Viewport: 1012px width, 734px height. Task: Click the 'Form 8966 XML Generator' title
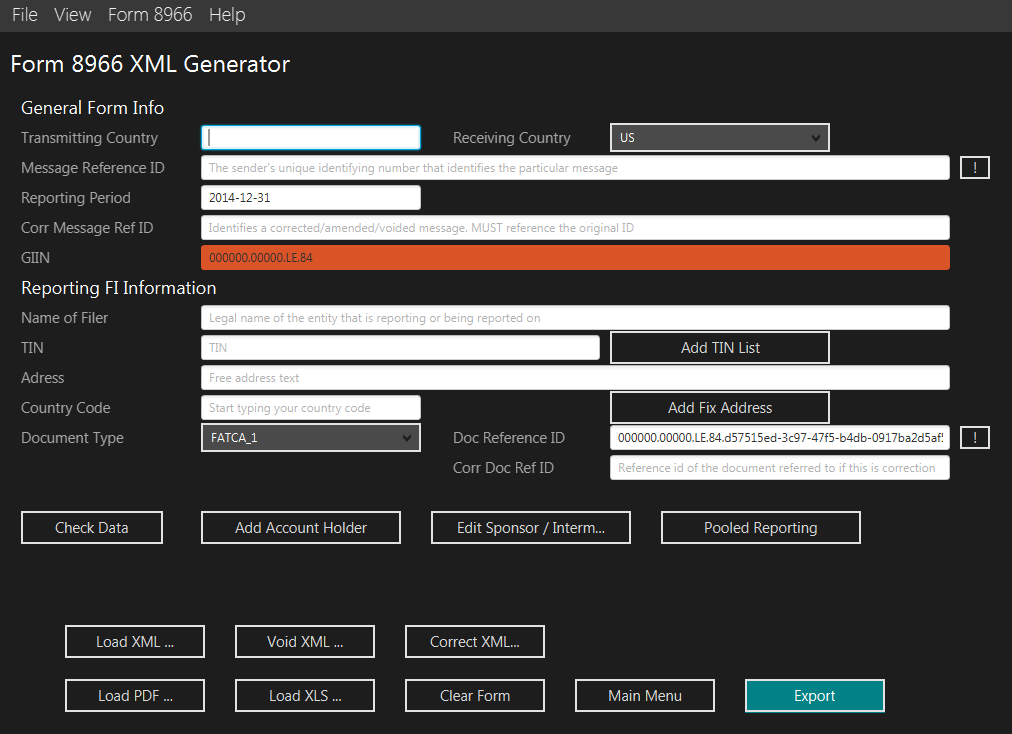tap(150, 64)
